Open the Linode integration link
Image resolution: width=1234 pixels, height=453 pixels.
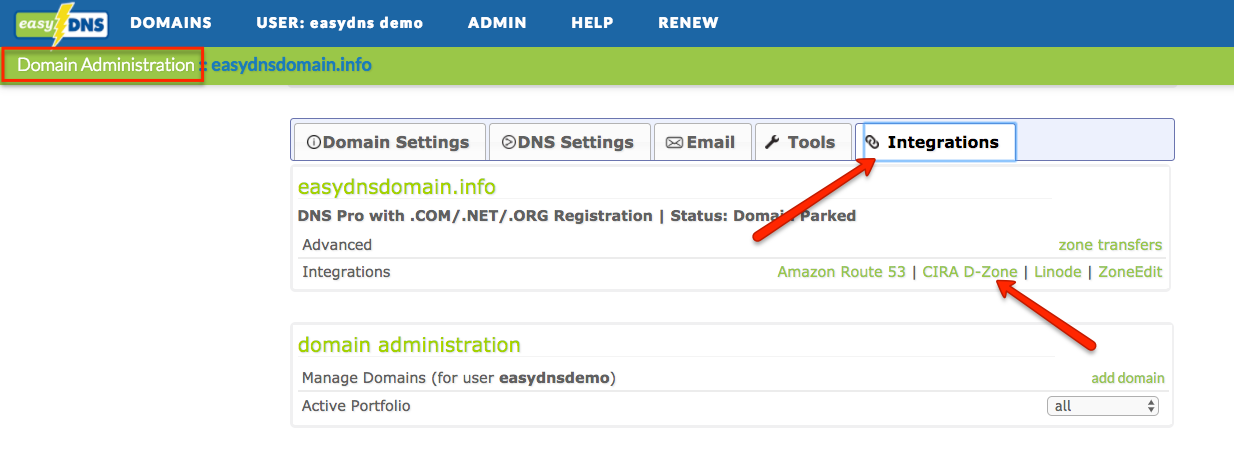1057,272
